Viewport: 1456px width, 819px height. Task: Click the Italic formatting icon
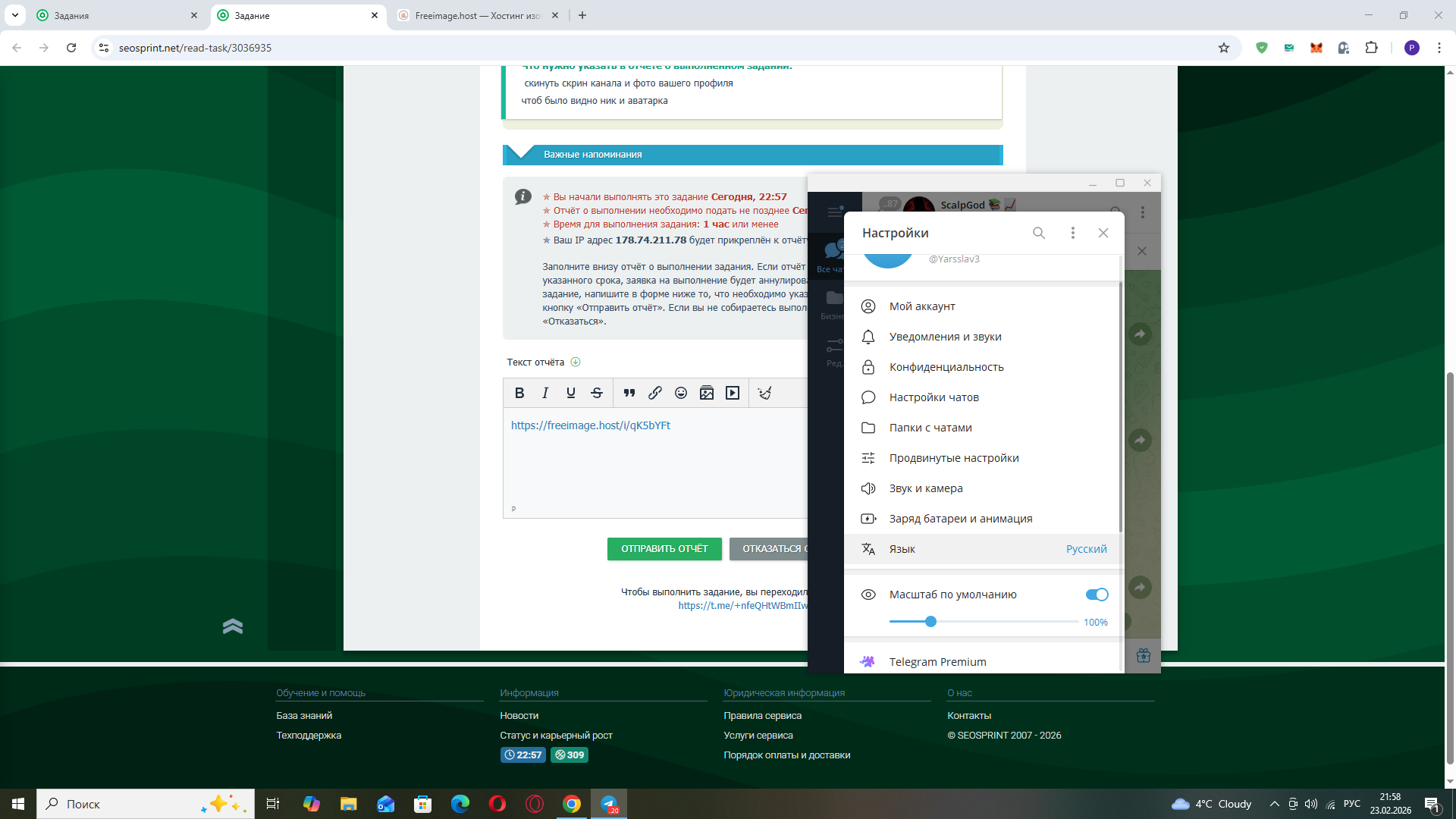coord(545,393)
